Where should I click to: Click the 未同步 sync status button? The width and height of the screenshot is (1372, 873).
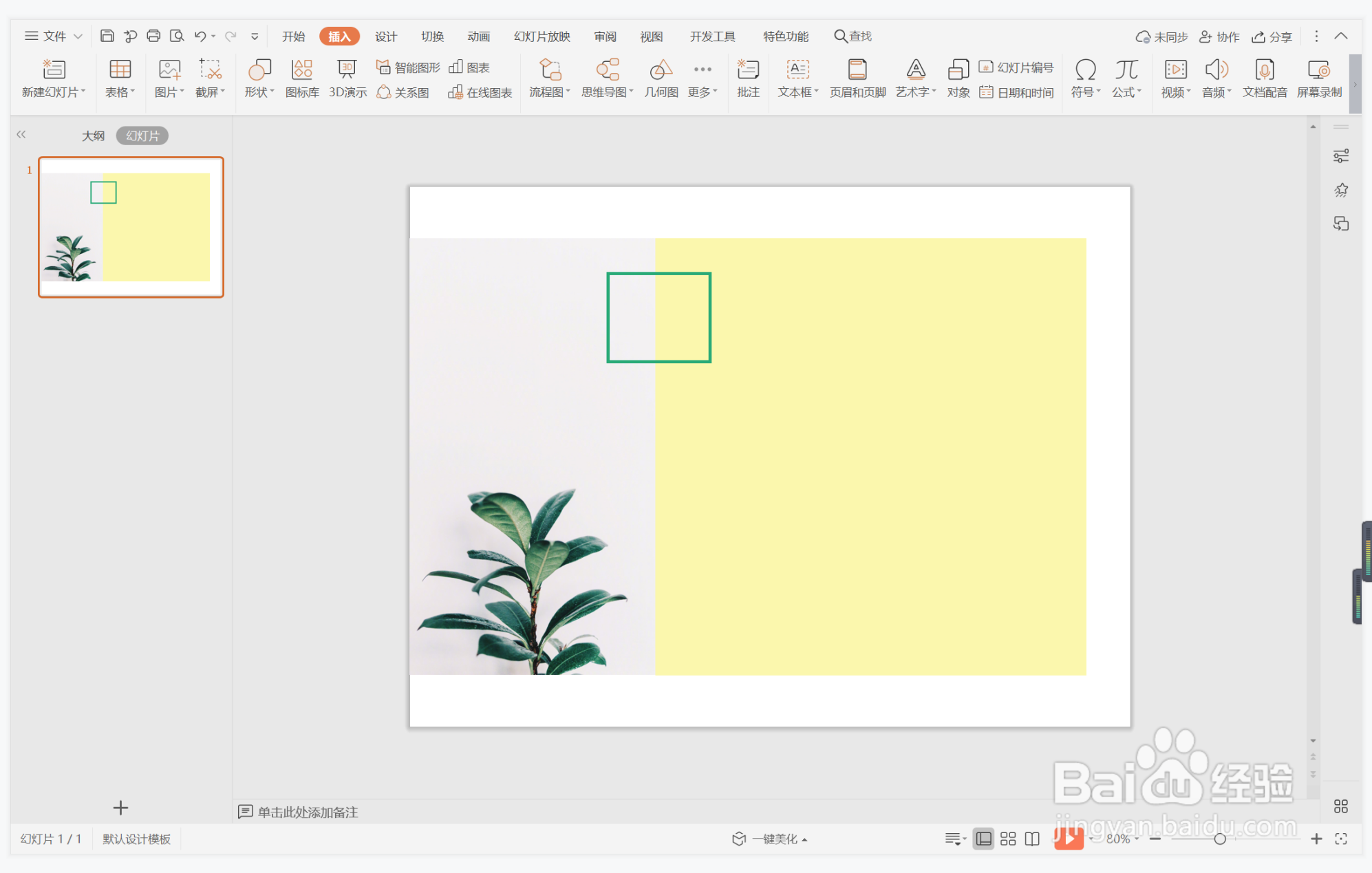point(1161,36)
